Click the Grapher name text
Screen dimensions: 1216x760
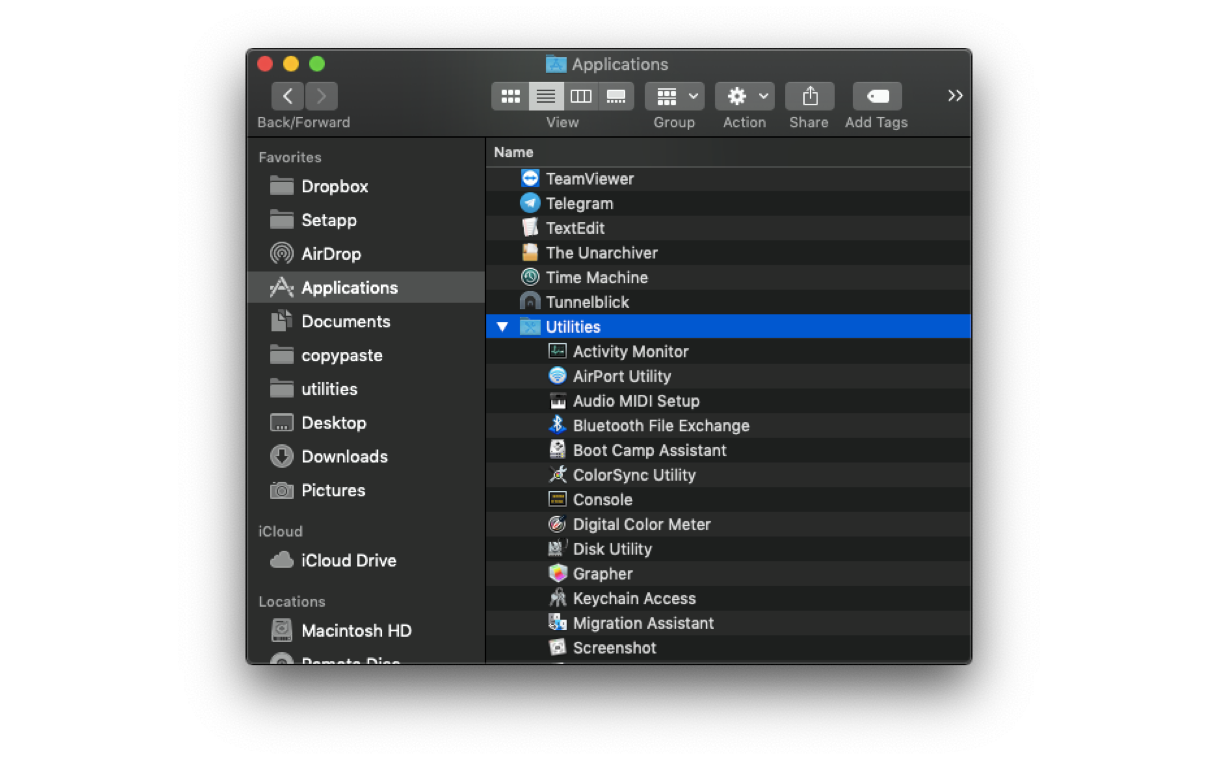point(602,574)
